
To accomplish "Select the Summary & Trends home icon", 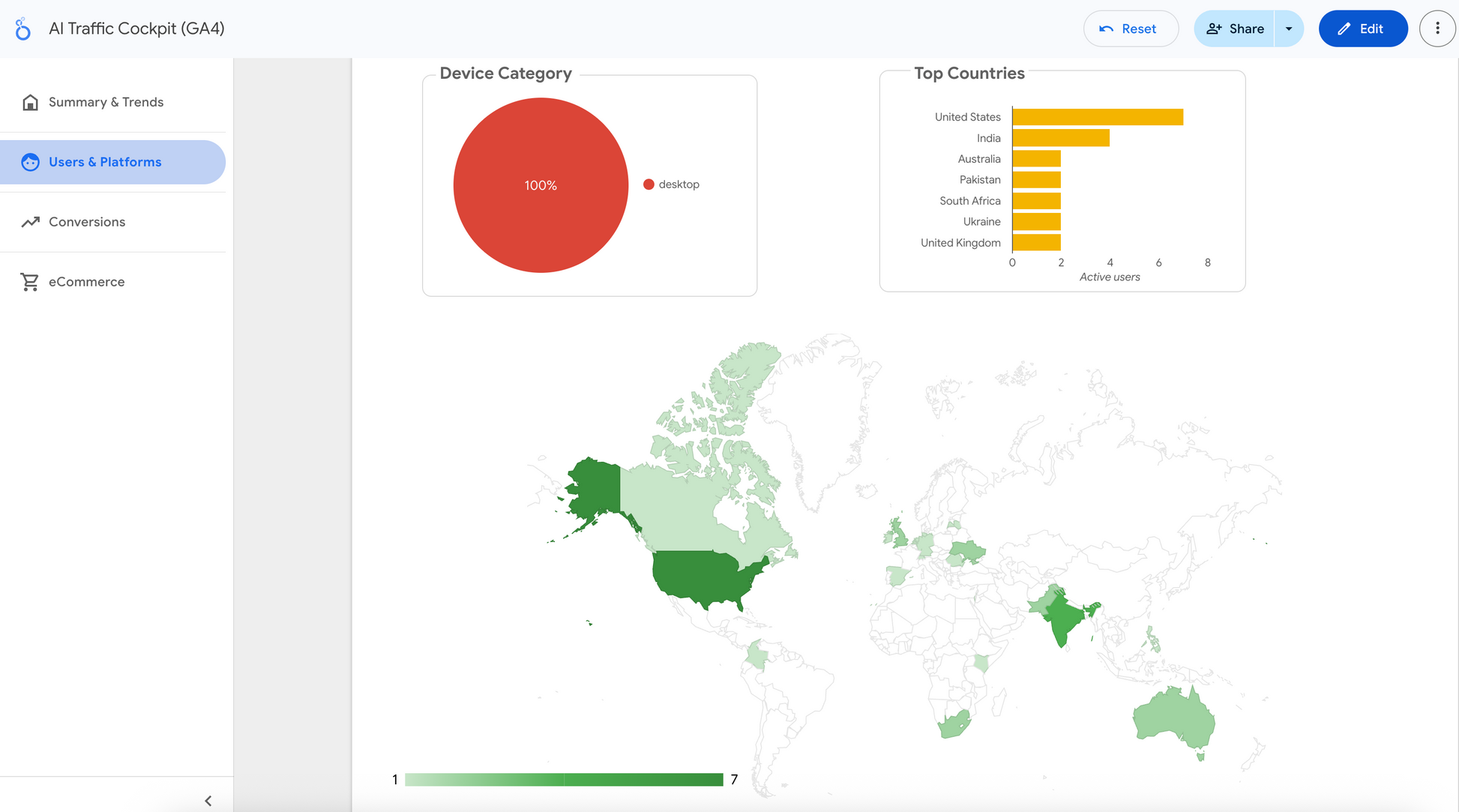I will [x=30, y=102].
